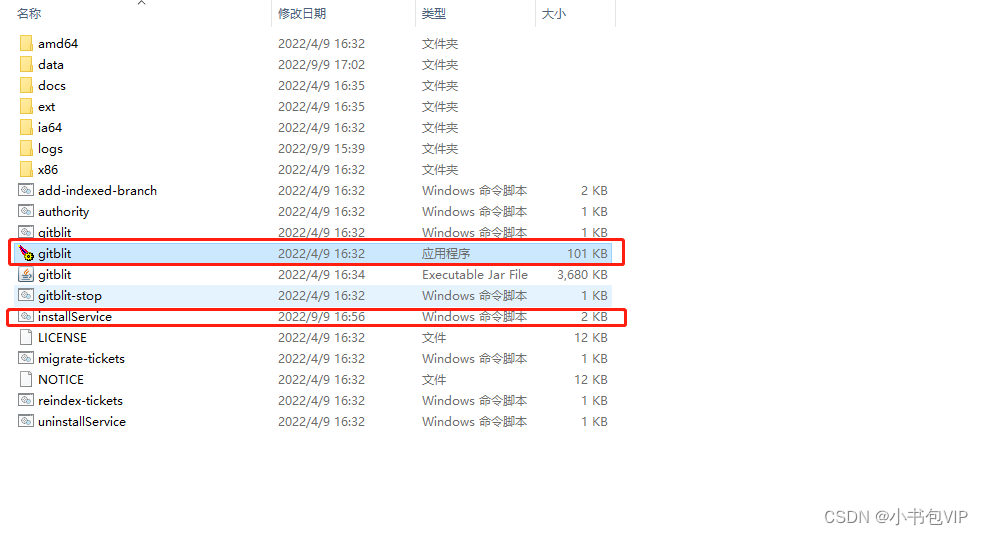Click the installService script icon

(x=26, y=316)
